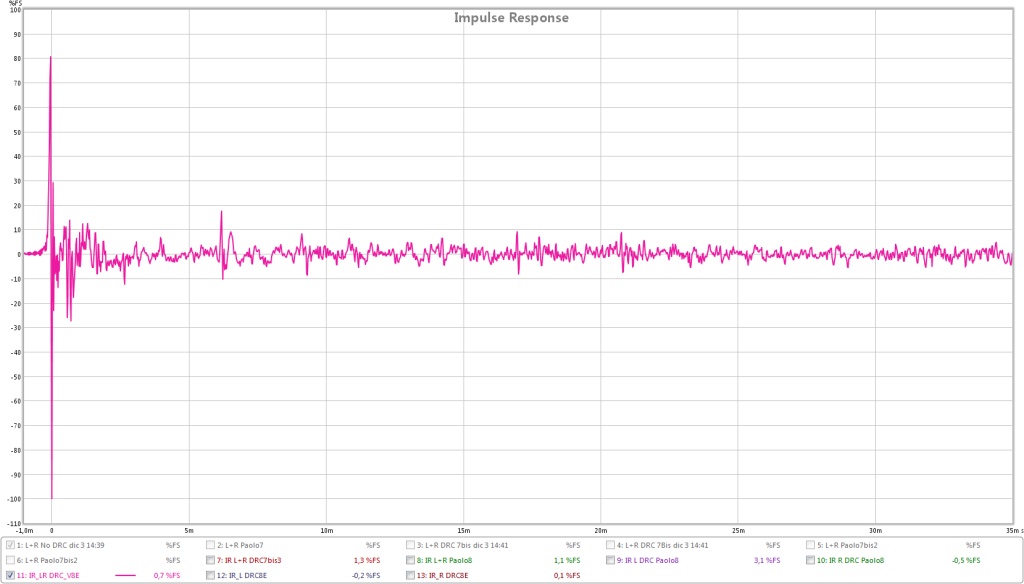Enable checkbox for trace 5: L+R Paolo7bis2
This screenshot has height=584, width=1024.
pos(810,545)
